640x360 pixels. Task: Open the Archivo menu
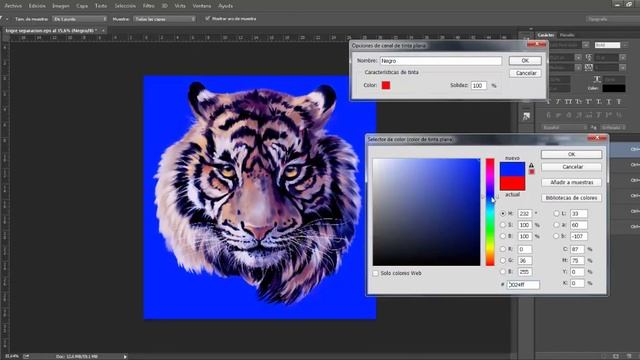[x=13, y=6]
